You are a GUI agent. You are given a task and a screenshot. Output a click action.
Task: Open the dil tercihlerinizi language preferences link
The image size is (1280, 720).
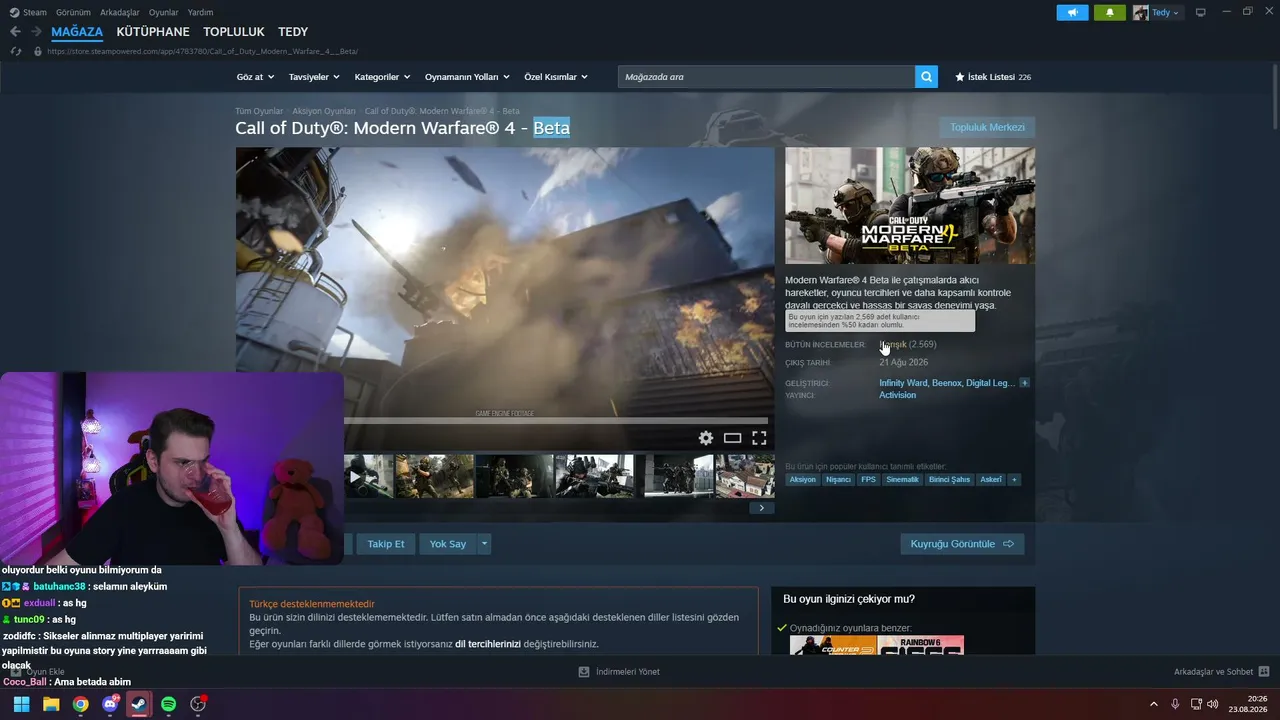488,644
